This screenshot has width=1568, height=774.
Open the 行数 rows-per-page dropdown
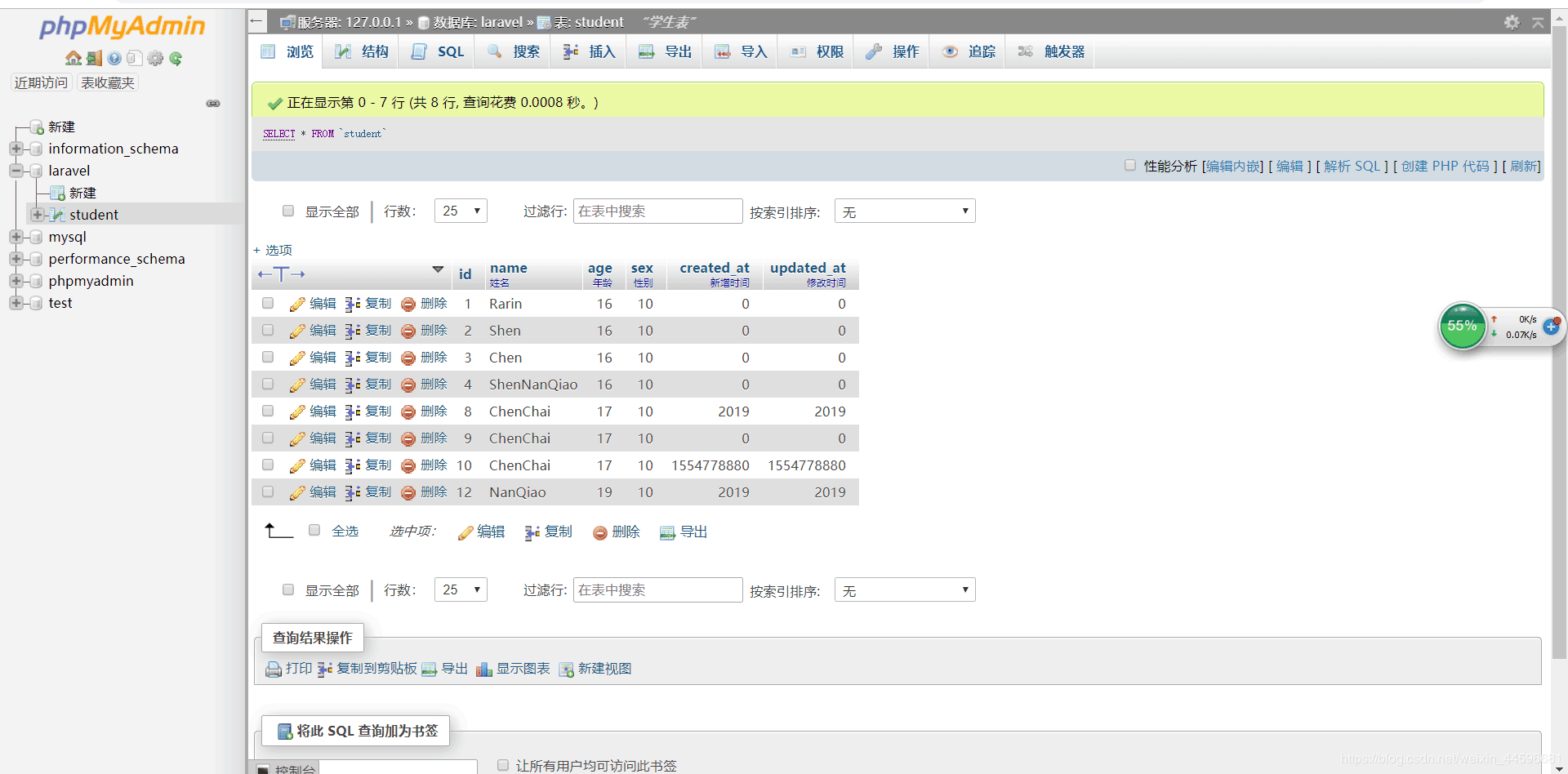(x=461, y=210)
